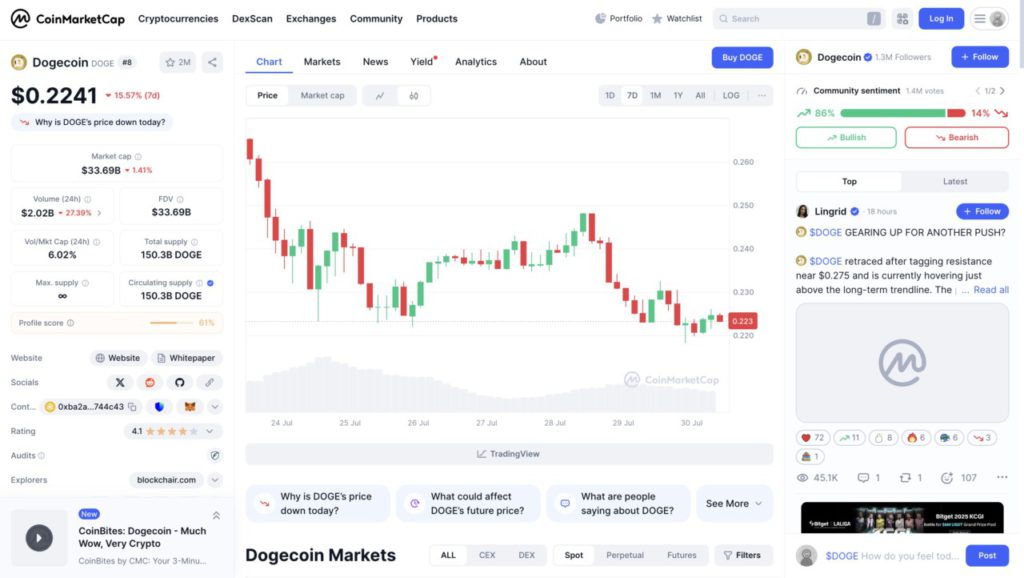Click the community sentiment 86% bar

click(x=893, y=113)
